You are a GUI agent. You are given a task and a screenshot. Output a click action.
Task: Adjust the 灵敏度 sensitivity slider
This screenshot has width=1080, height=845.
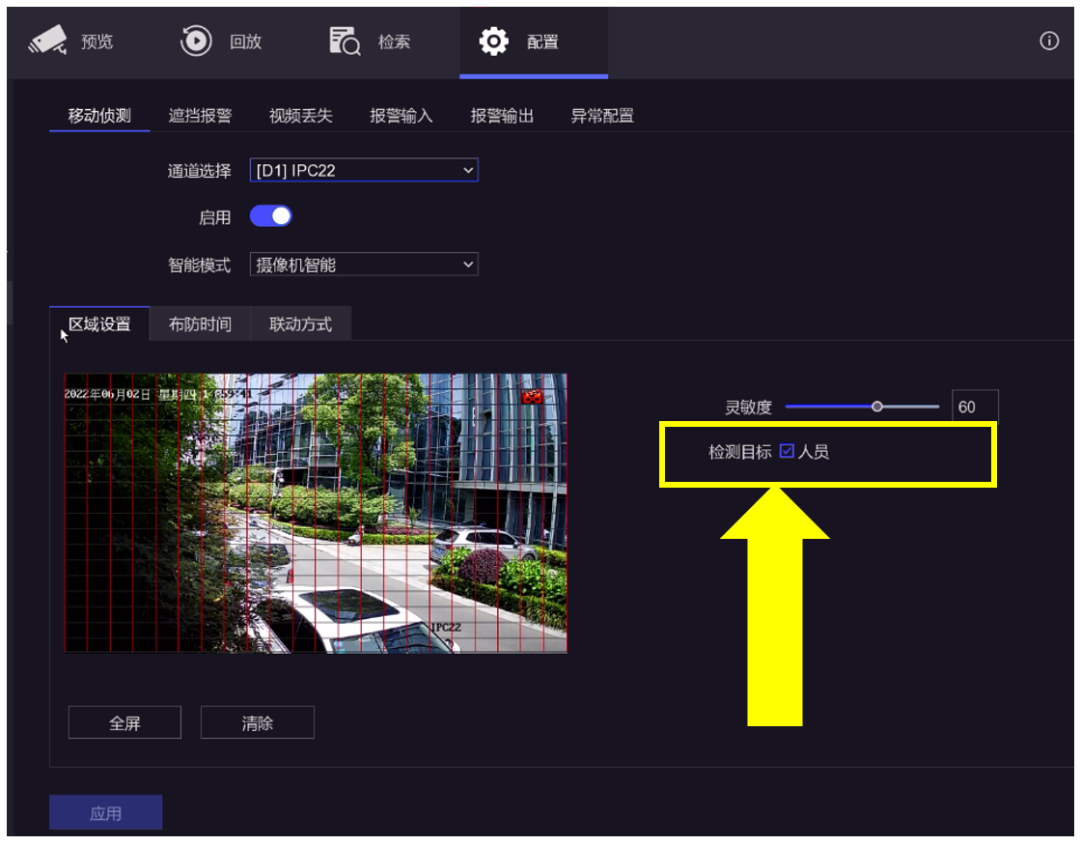tap(877, 406)
